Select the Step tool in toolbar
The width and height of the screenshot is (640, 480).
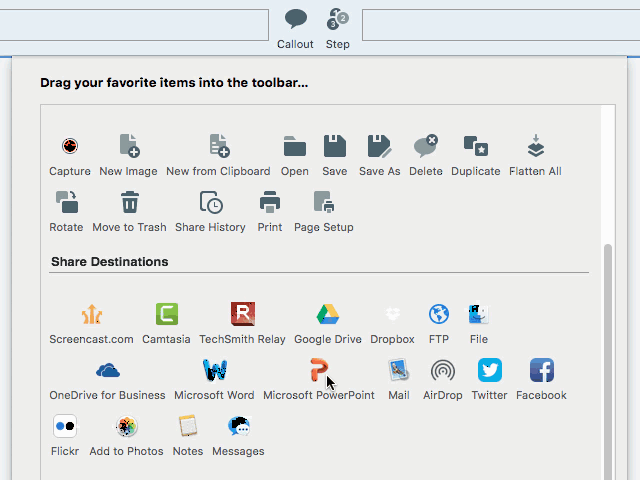(x=338, y=29)
